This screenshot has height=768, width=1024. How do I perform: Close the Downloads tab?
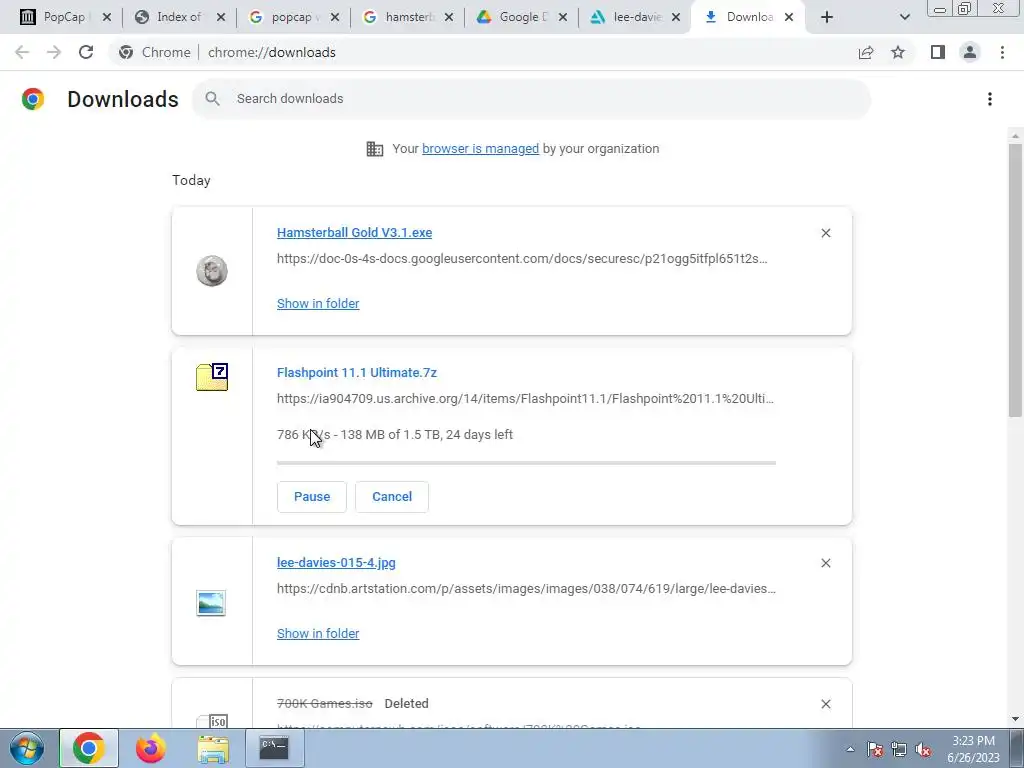[x=789, y=17]
